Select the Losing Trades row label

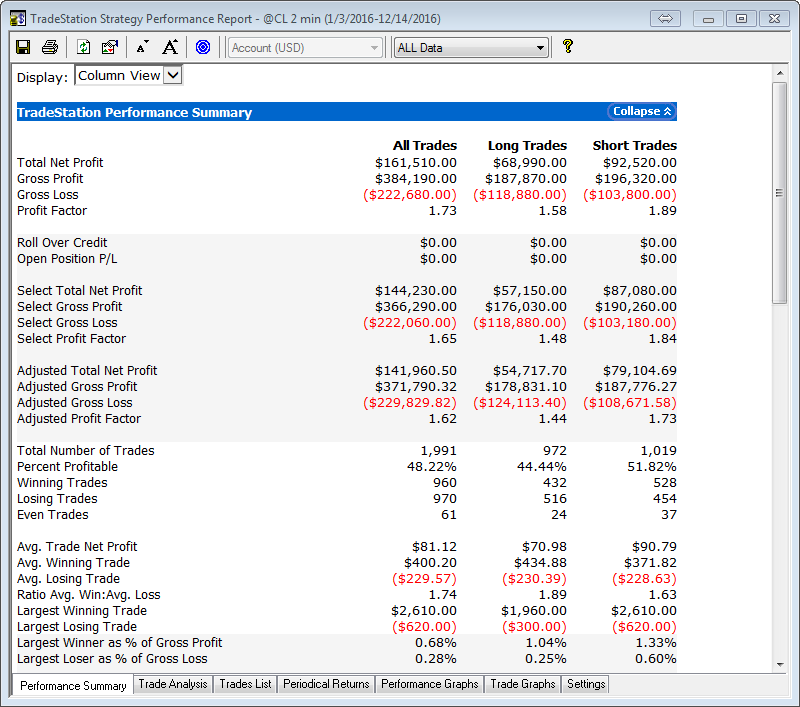[57, 498]
